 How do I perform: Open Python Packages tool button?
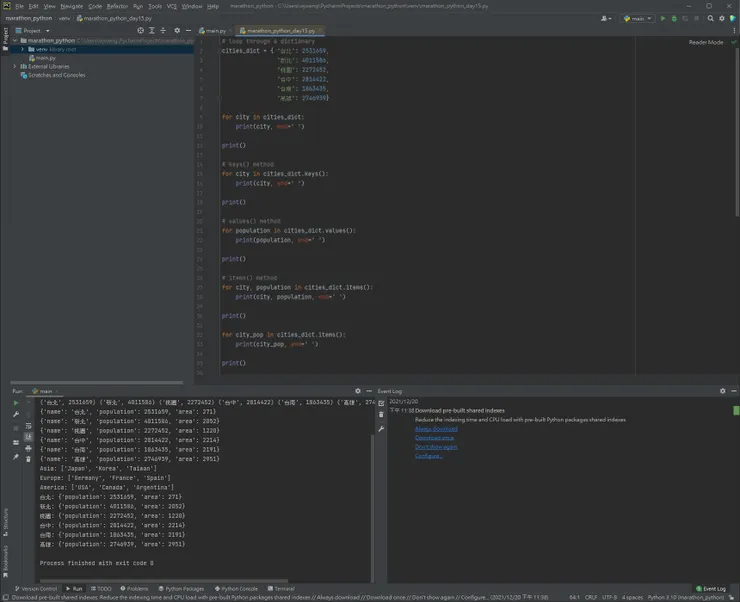pyautogui.click(x=181, y=589)
